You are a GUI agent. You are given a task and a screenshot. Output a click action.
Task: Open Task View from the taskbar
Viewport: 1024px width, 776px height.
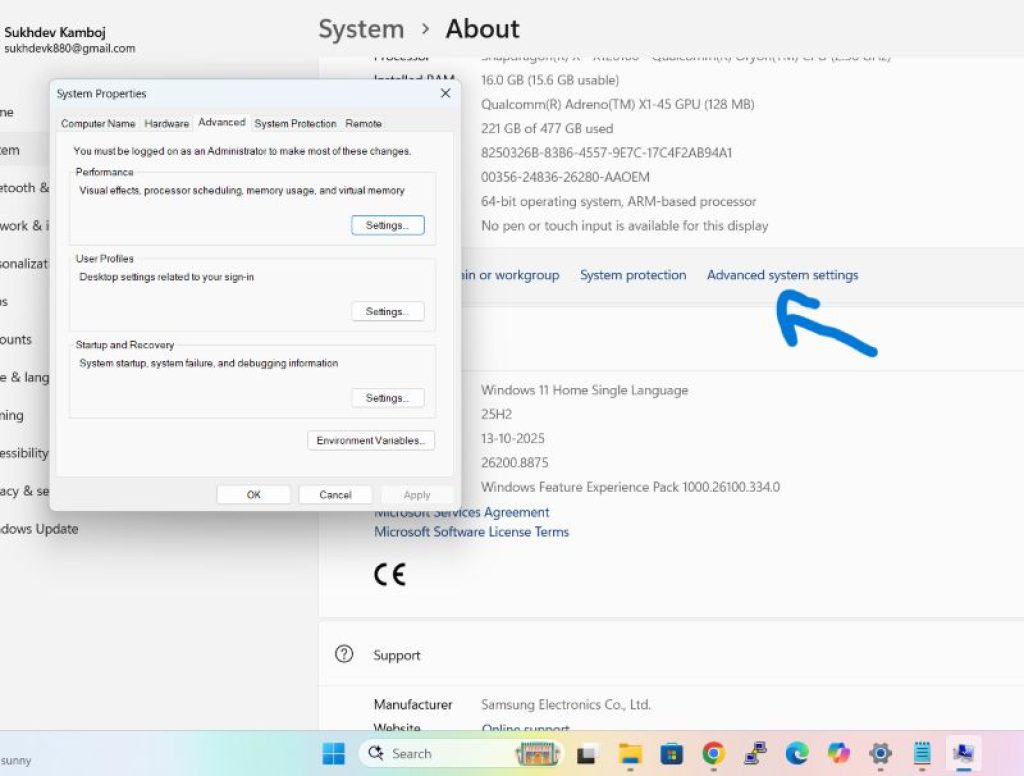coord(586,754)
